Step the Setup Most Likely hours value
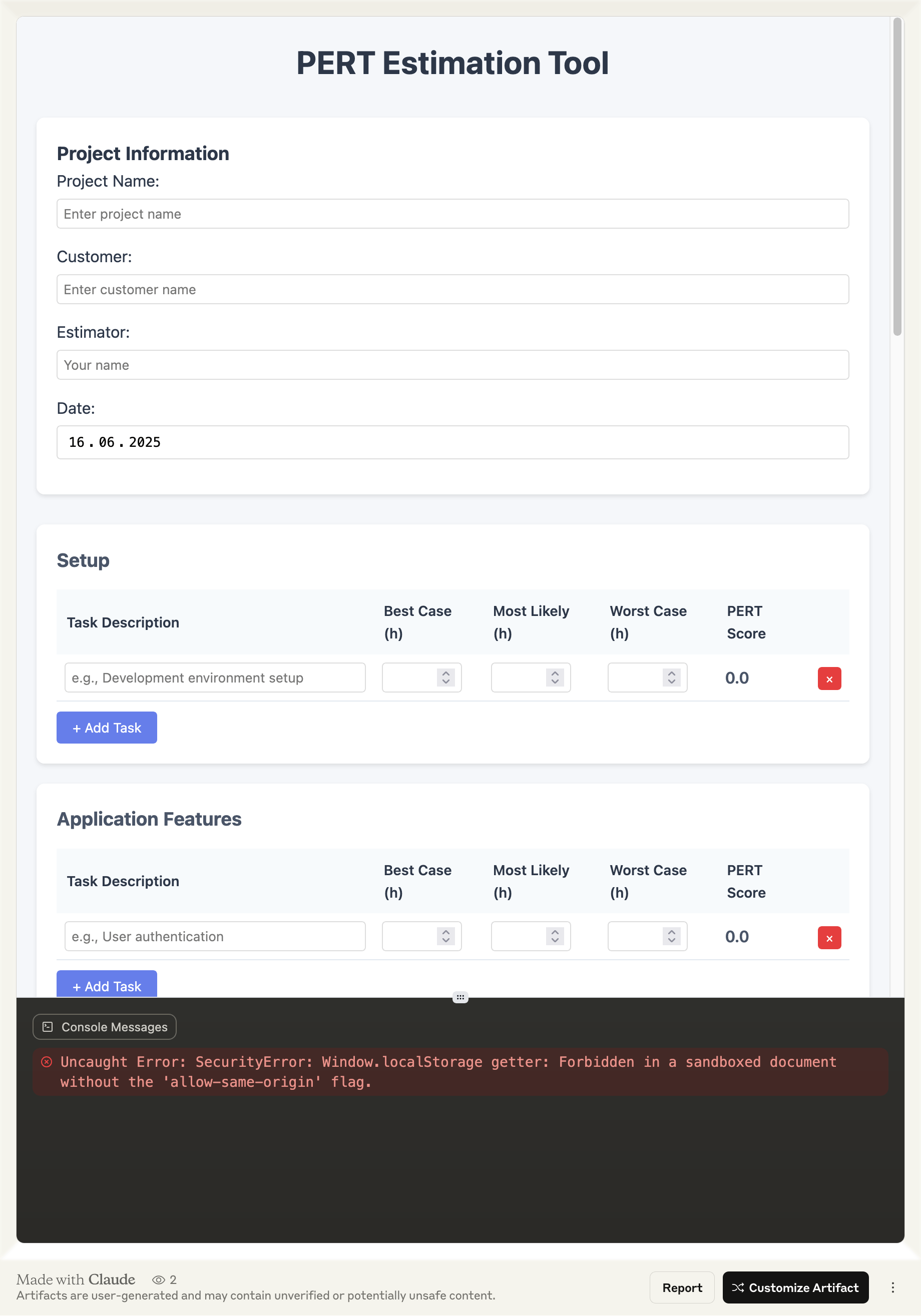The height and width of the screenshot is (1316, 921). [x=555, y=678]
